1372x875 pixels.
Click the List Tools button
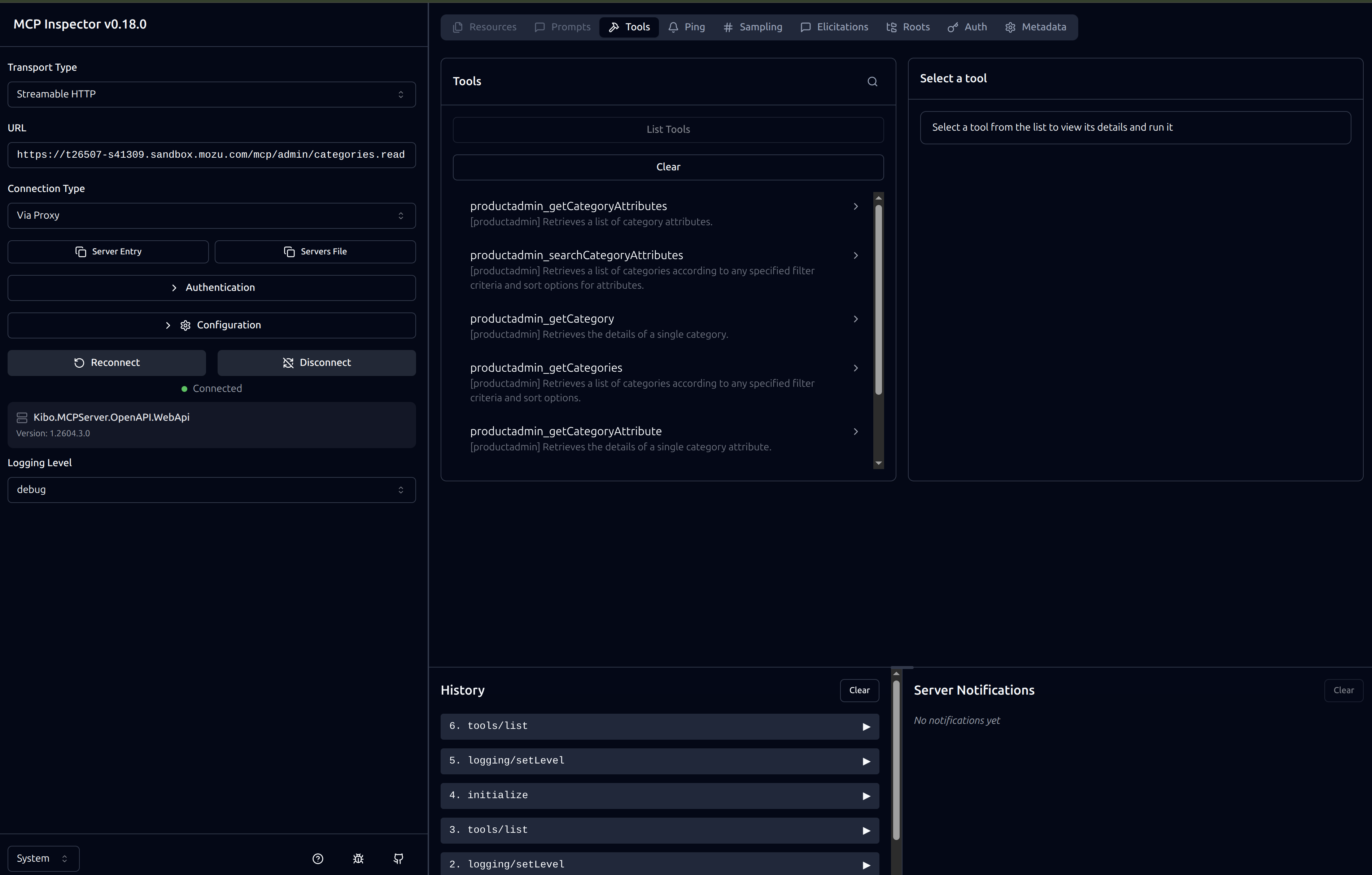[x=667, y=129]
